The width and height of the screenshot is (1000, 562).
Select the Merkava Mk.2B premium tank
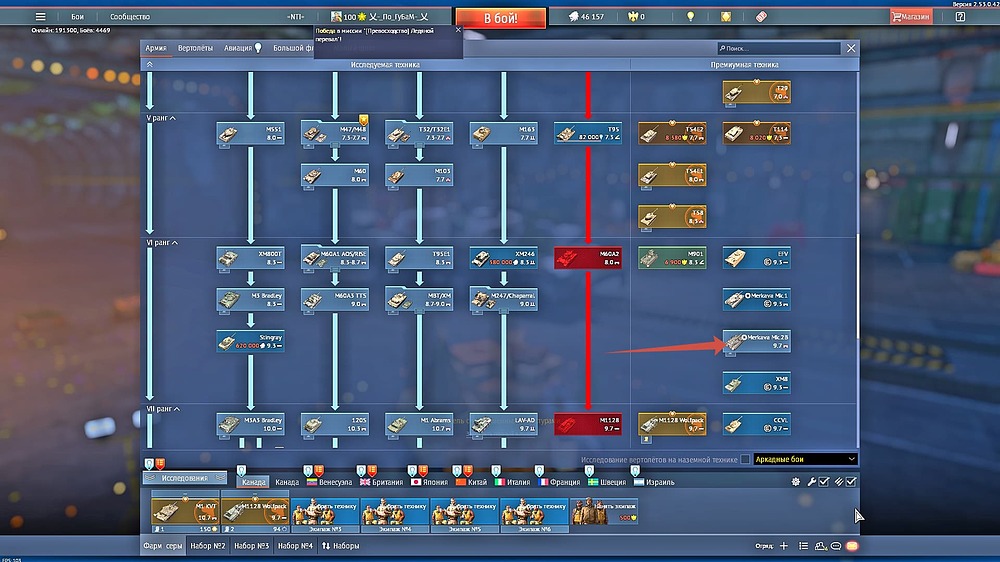click(757, 341)
